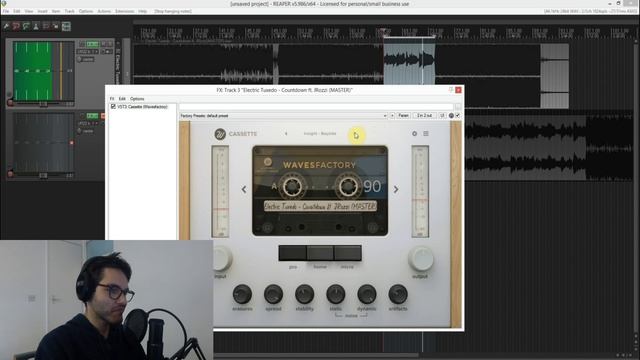Open Edit menu in FX window
The height and width of the screenshot is (360, 640).
pyautogui.click(x=122, y=99)
